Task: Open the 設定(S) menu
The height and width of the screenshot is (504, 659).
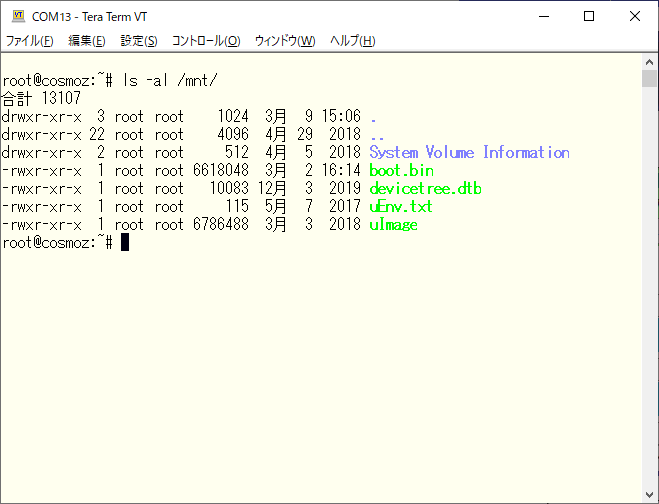Action: [x=139, y=41]
